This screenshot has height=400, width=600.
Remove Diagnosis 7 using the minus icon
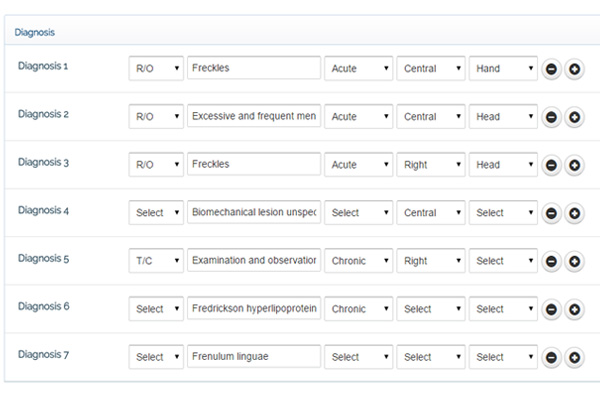click(x=551, y=357)
